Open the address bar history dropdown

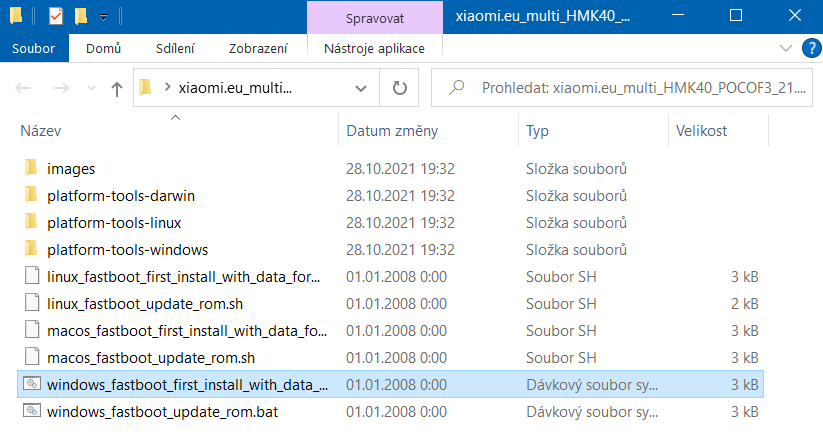[361, 88]
